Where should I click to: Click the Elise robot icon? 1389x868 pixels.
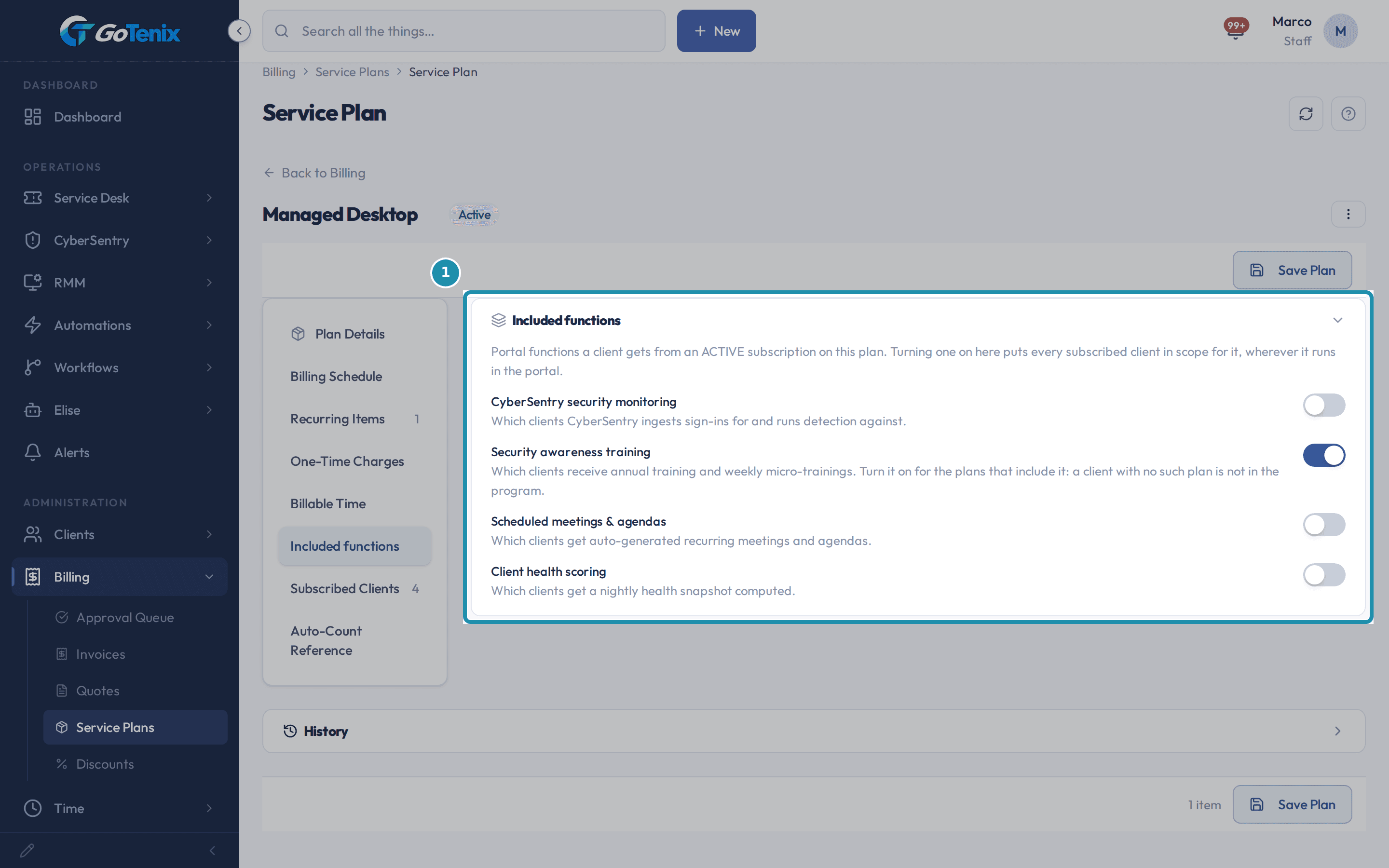(33, 410)
